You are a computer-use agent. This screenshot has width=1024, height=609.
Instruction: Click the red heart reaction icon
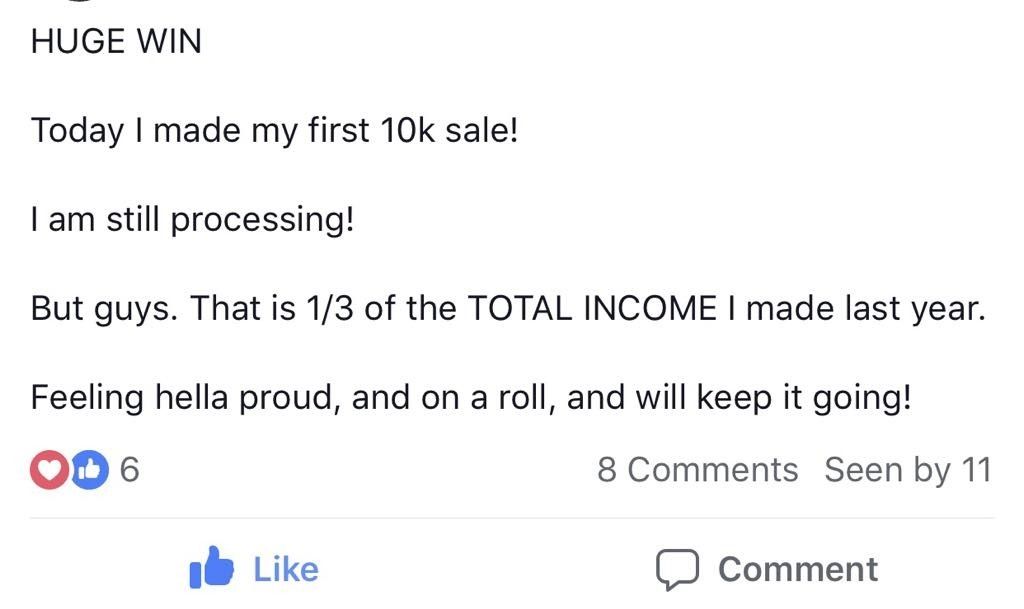pos(49,470)
